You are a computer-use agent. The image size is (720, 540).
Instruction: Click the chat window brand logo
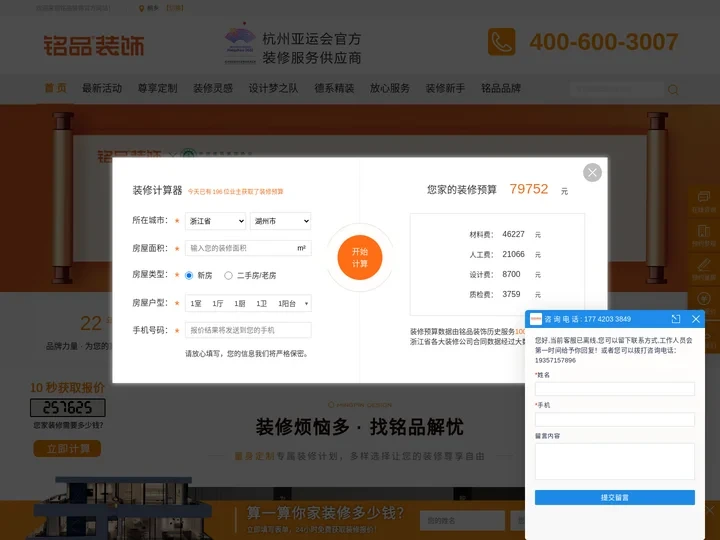[x=536, y=319]
